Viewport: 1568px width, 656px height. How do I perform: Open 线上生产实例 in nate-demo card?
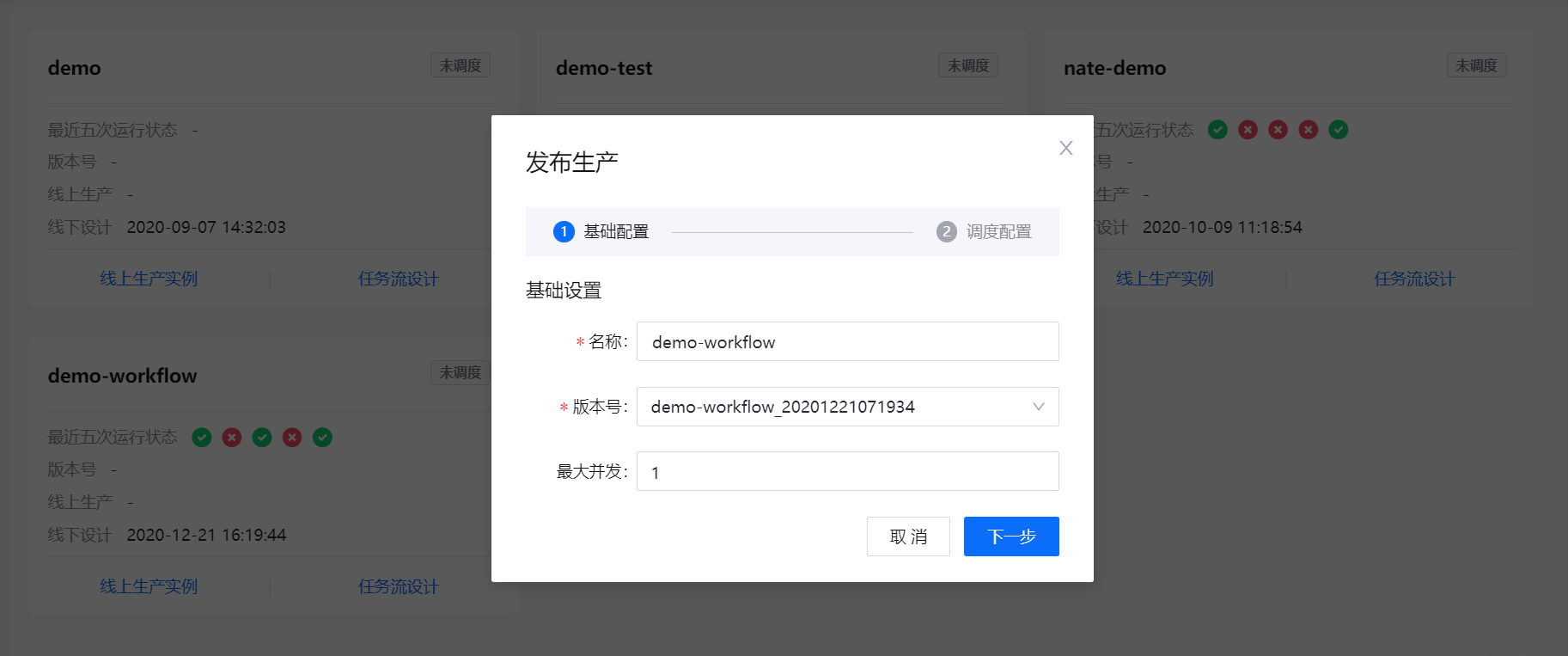1165,279
